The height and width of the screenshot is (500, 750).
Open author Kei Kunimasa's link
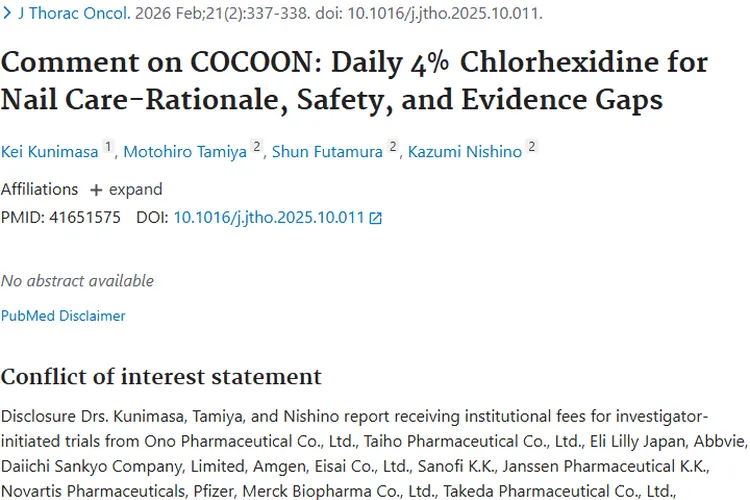tap(49, 152)
